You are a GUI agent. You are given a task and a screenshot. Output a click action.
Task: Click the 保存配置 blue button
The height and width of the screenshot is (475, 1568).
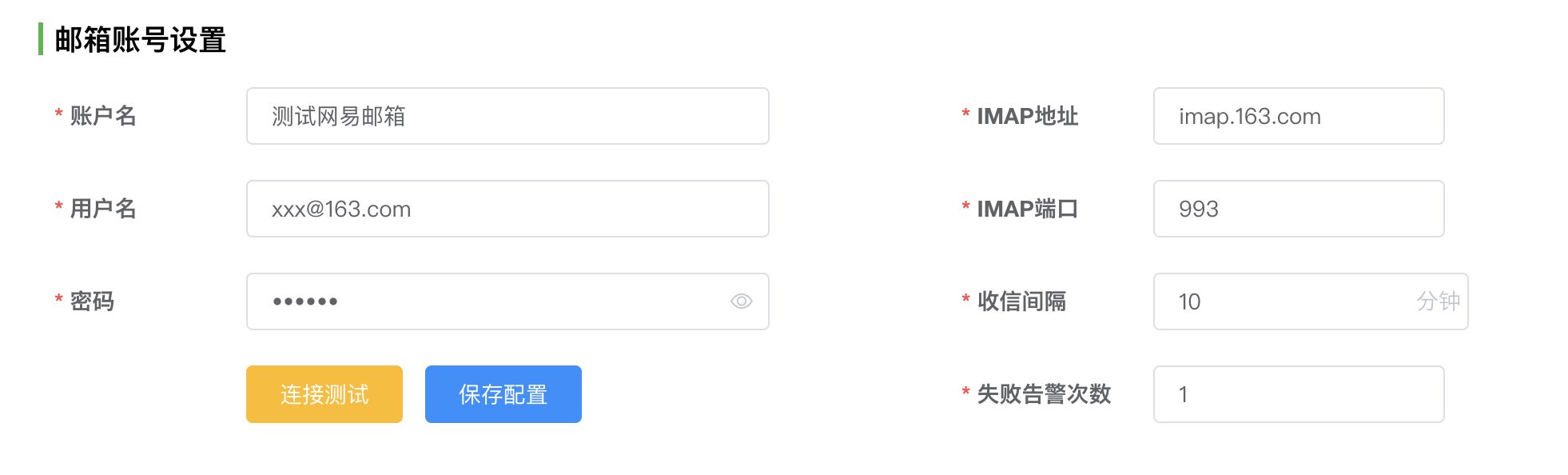503,394
